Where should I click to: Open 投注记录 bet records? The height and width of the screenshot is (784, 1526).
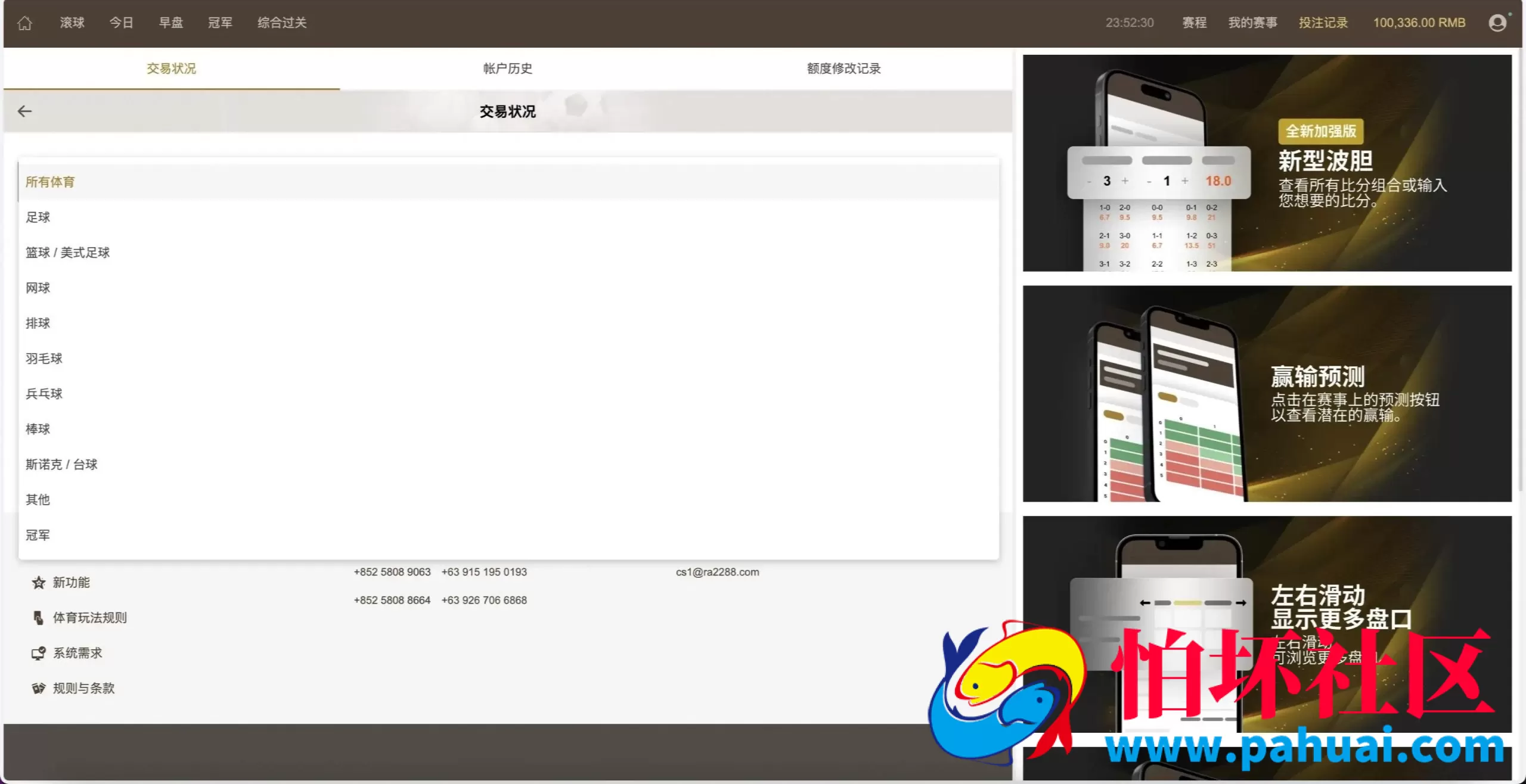tap(1323, 23)
